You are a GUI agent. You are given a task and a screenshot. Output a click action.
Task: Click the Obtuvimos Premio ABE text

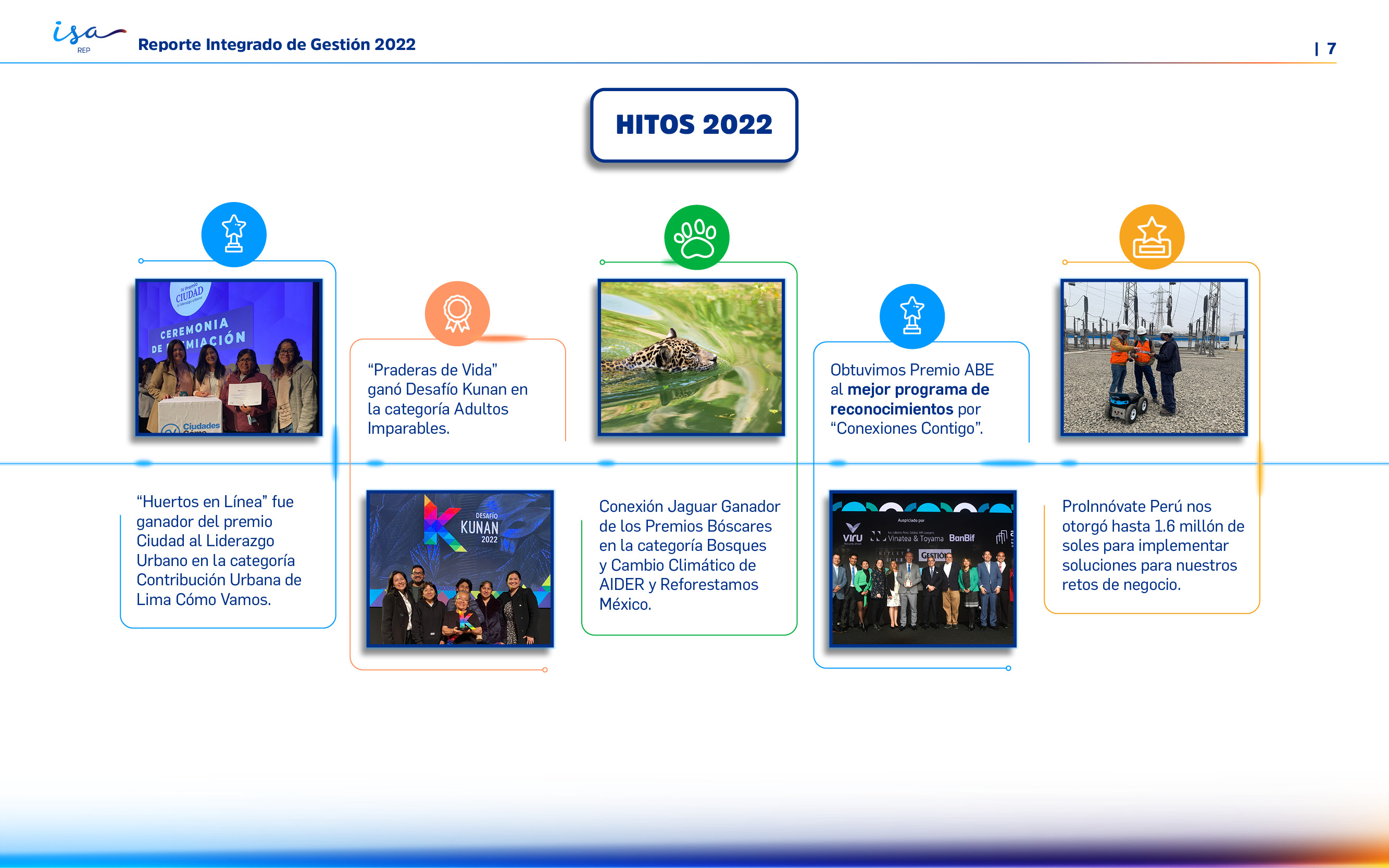click(x=912, y=369)
